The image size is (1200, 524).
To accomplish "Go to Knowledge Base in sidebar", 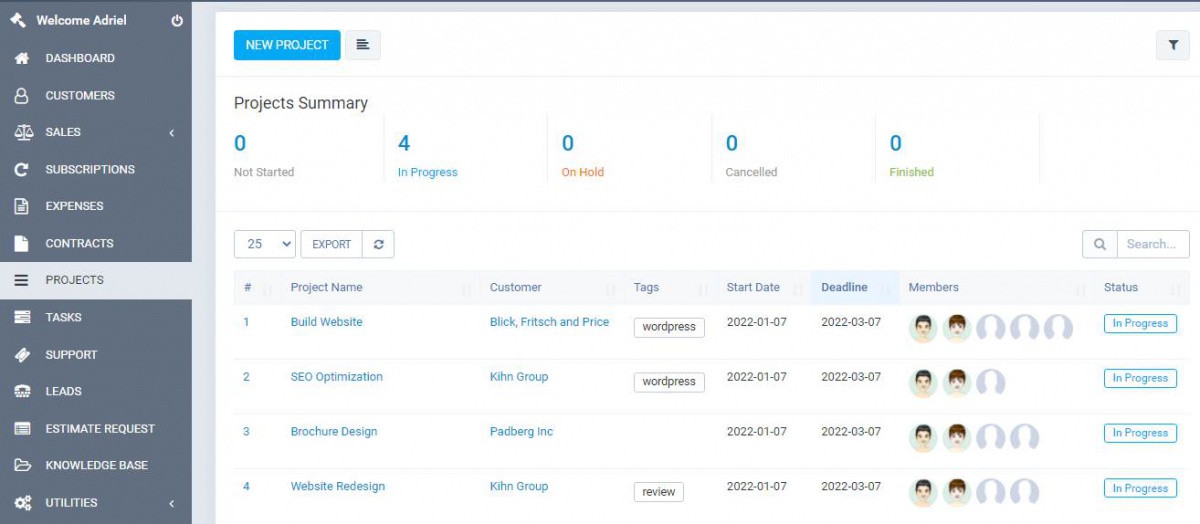I will 96,466.
